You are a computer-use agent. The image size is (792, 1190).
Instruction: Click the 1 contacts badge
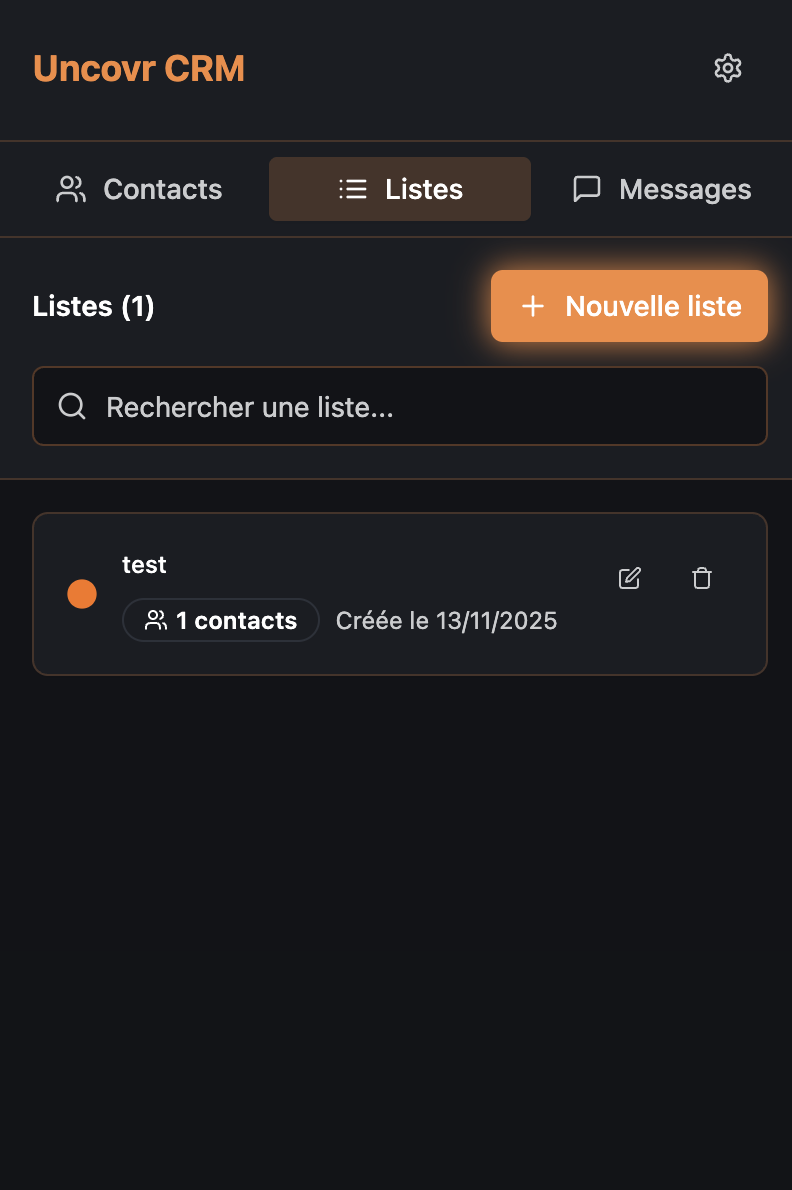point(221,620)
